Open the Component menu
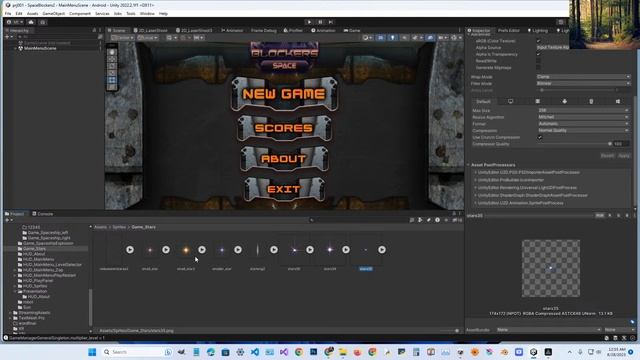640x360 pixels. [x=80, y=13]
